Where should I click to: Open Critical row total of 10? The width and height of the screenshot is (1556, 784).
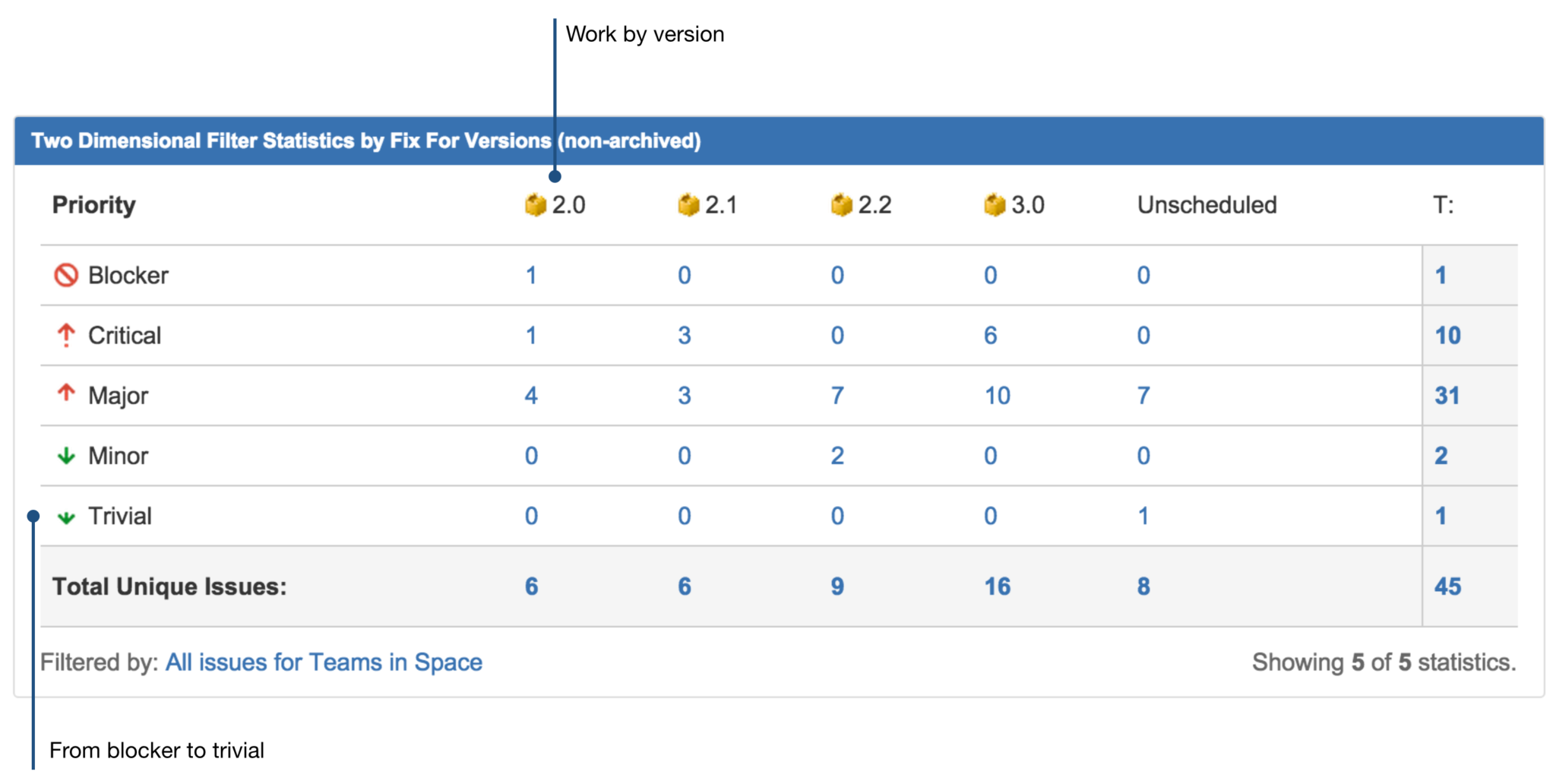1447,335
